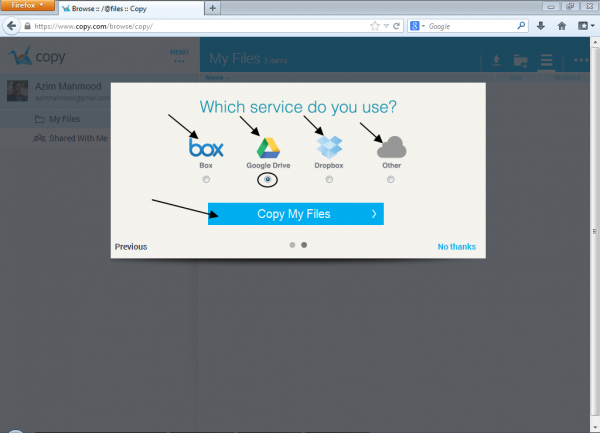Jump to first dialog page dot
The height and width of the screenshot is (433, 600).
click(x=292, y=245)
